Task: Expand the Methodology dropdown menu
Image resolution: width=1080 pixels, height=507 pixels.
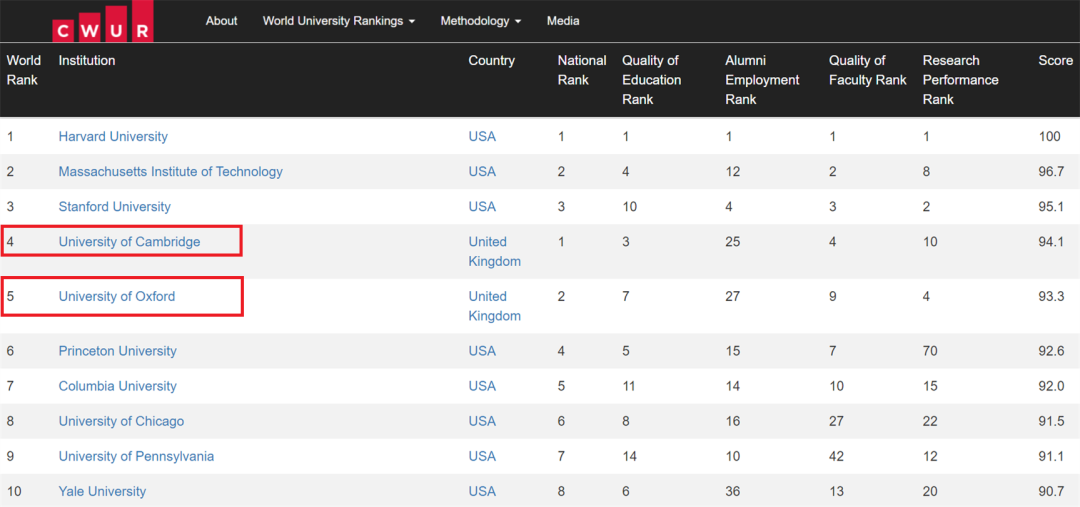Action: click(x=480, y=21)
